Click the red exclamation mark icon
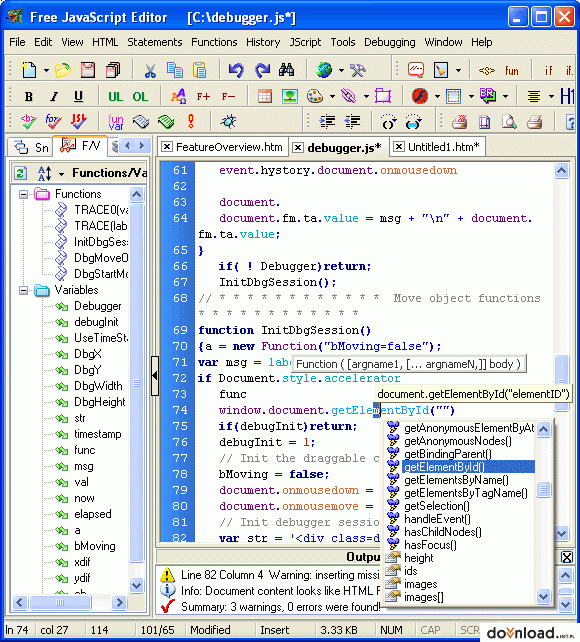The width and height of the screenshot is (580, 642). [191, 121]
